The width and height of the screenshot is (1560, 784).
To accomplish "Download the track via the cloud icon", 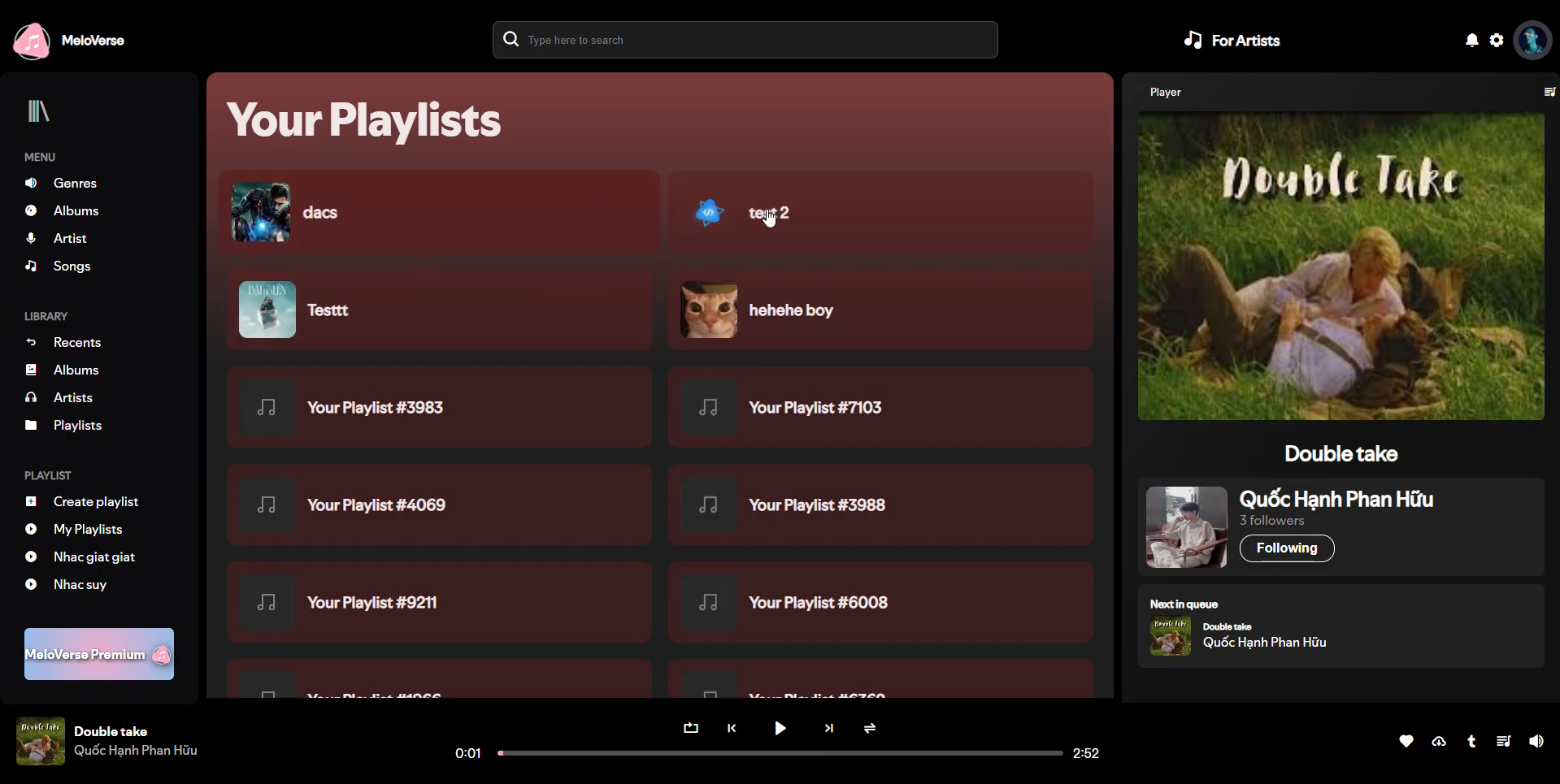I will click(x=1439, y=741).
